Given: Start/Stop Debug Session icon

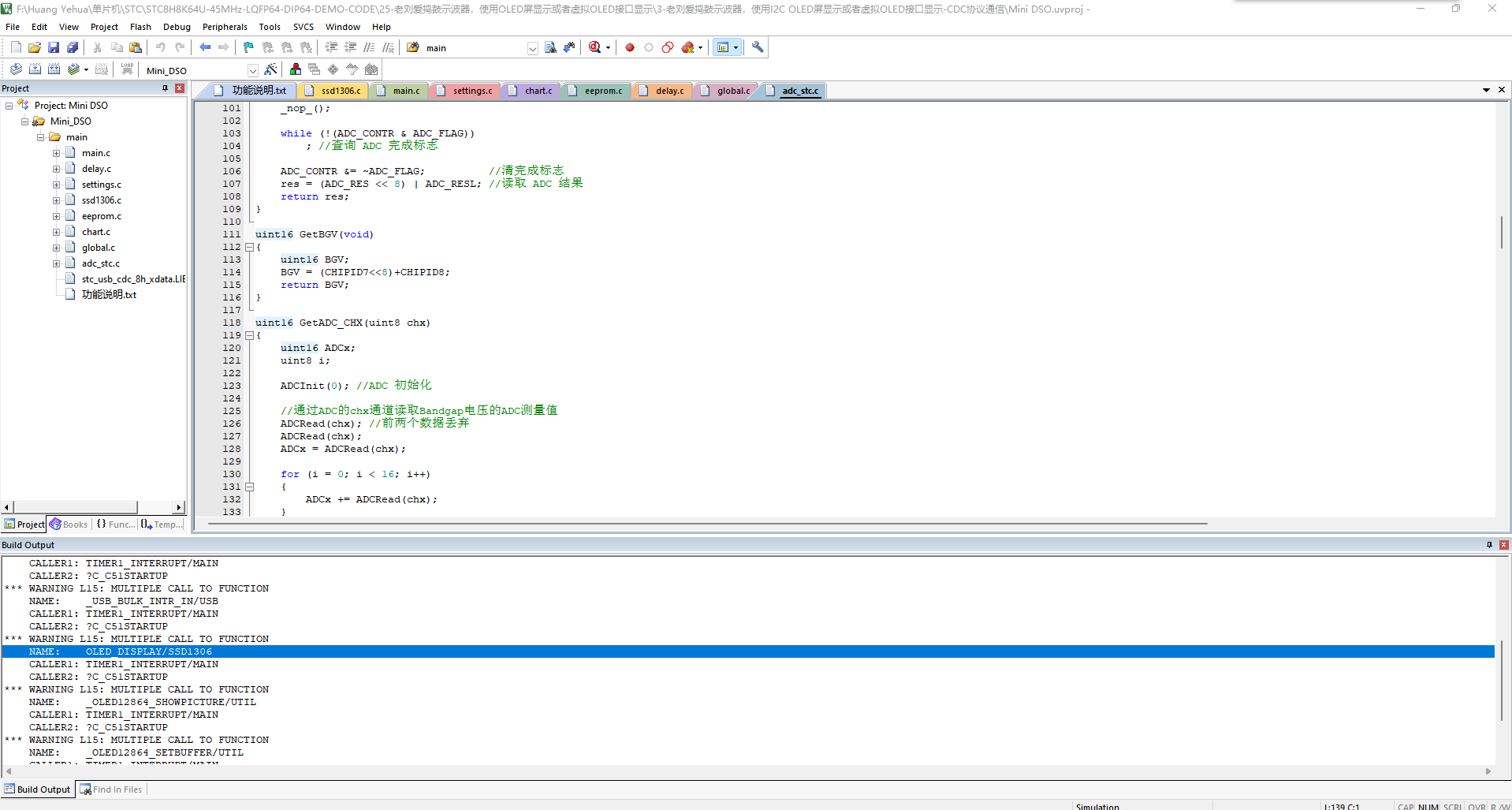Looking at the screenshot, I should [x=595, y=48].
